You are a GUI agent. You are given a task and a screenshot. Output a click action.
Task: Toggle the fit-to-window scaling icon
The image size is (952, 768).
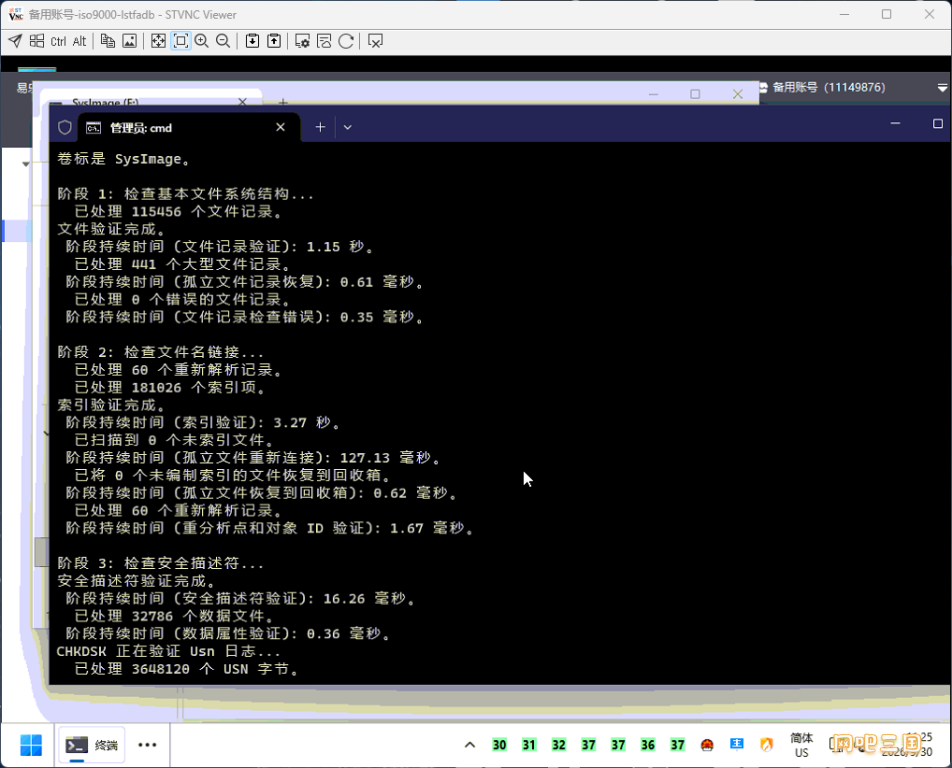click(x=180, y=41)
